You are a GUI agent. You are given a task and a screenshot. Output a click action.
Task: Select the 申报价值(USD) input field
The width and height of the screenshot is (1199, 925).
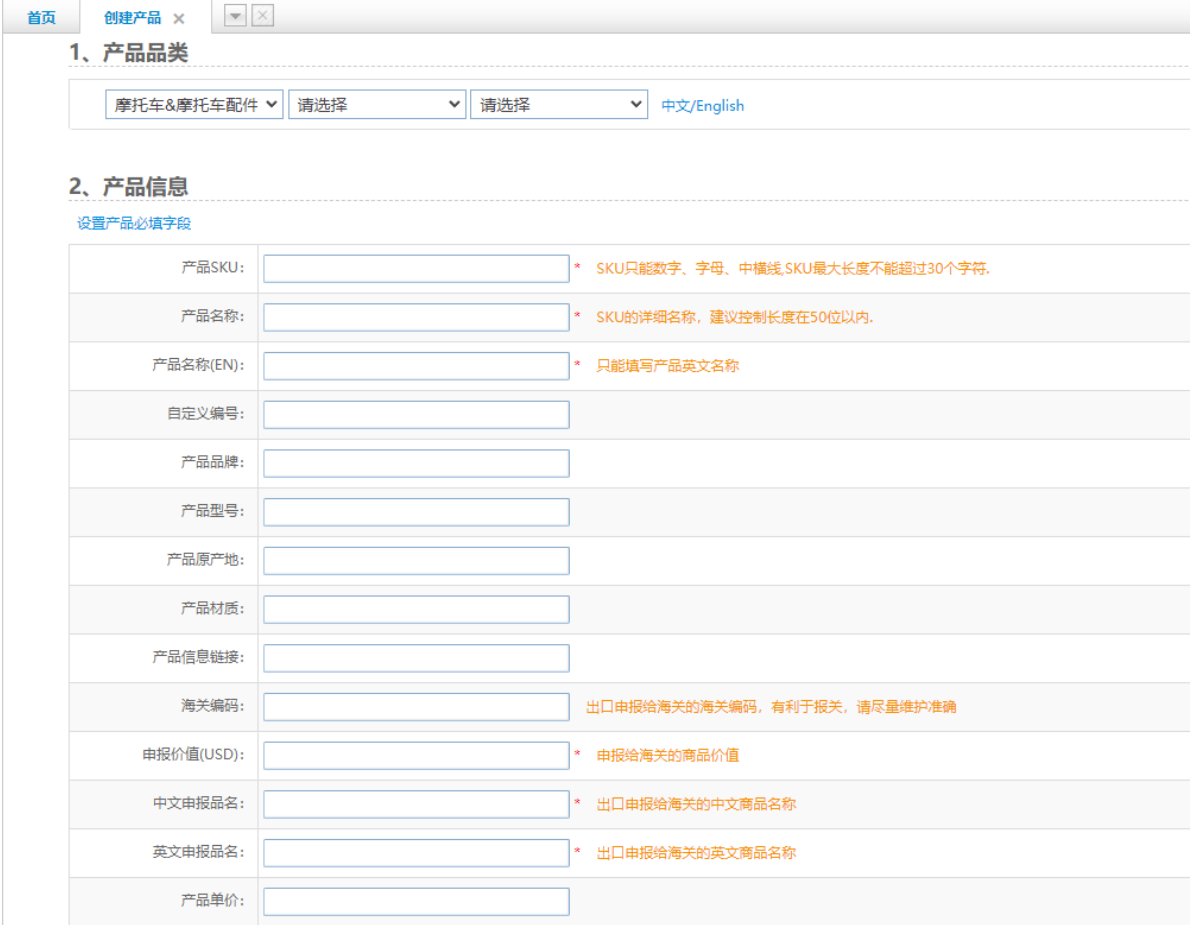point(416,756)
